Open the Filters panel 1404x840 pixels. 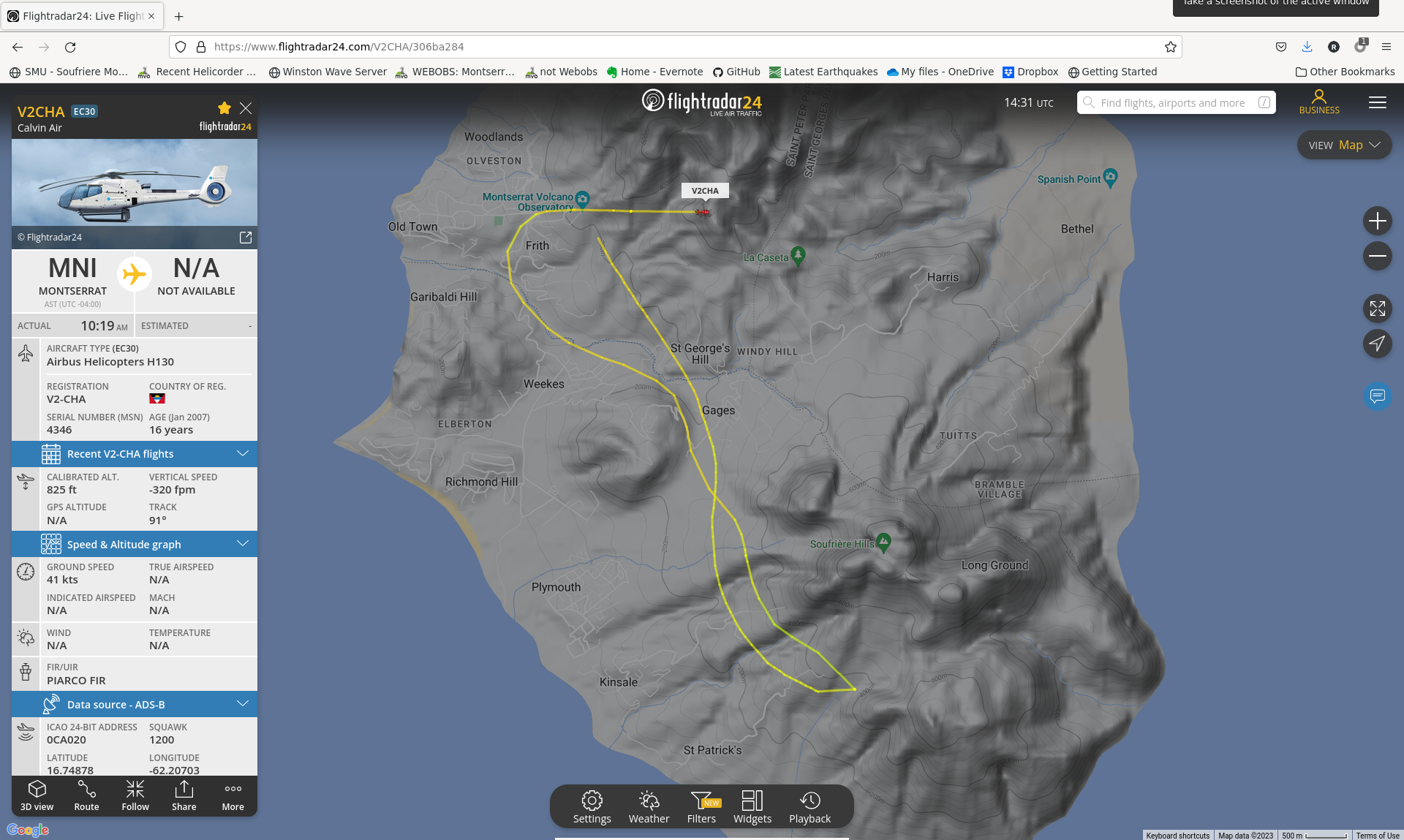(702, 807)
